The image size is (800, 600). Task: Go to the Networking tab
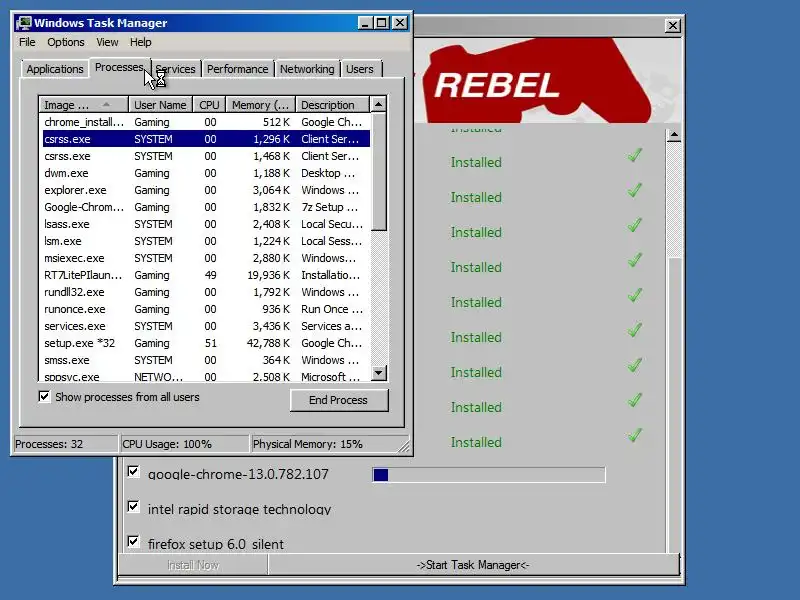pos(307,69)
